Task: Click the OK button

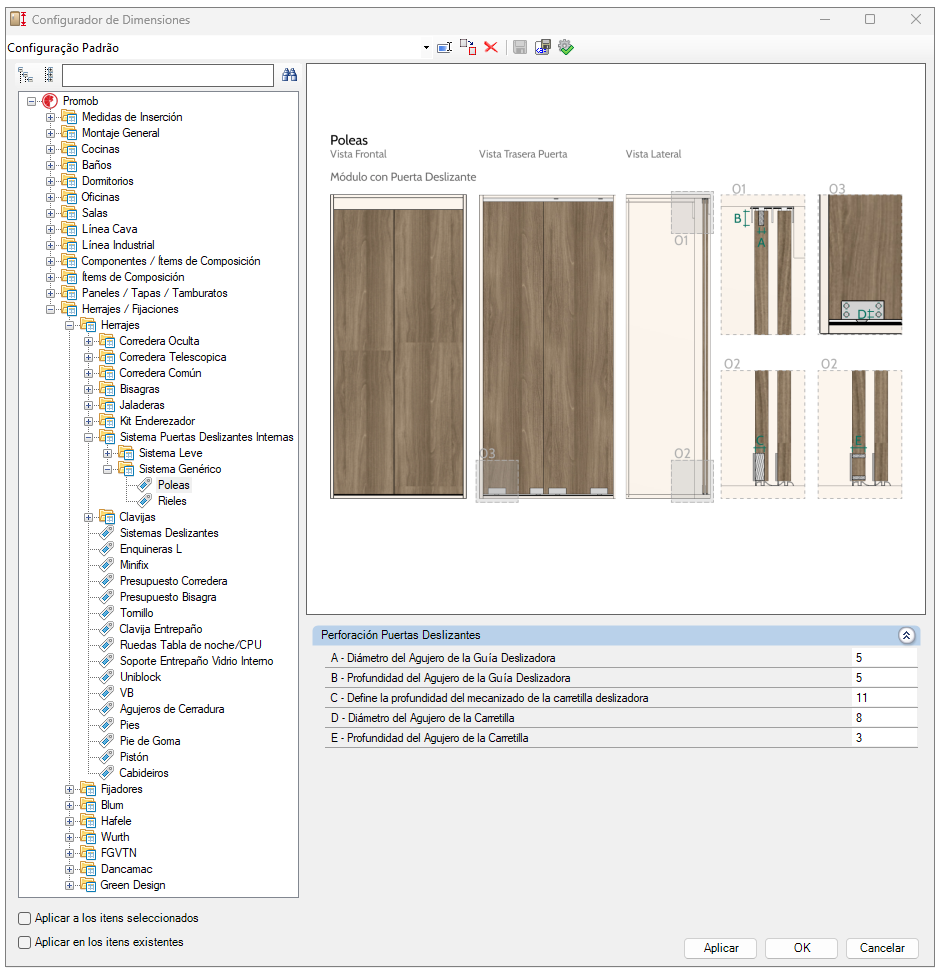Action: click(802, 948)
